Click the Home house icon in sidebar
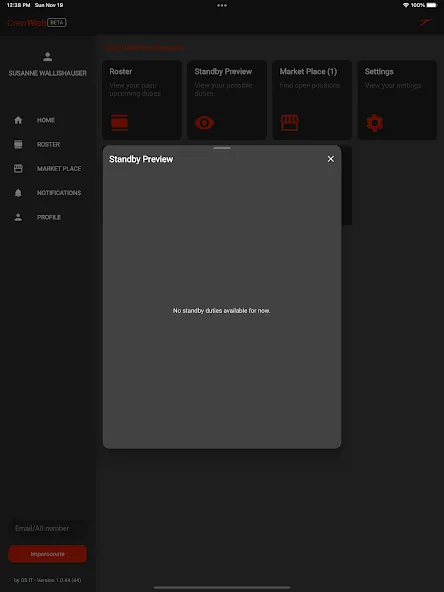 18,120
